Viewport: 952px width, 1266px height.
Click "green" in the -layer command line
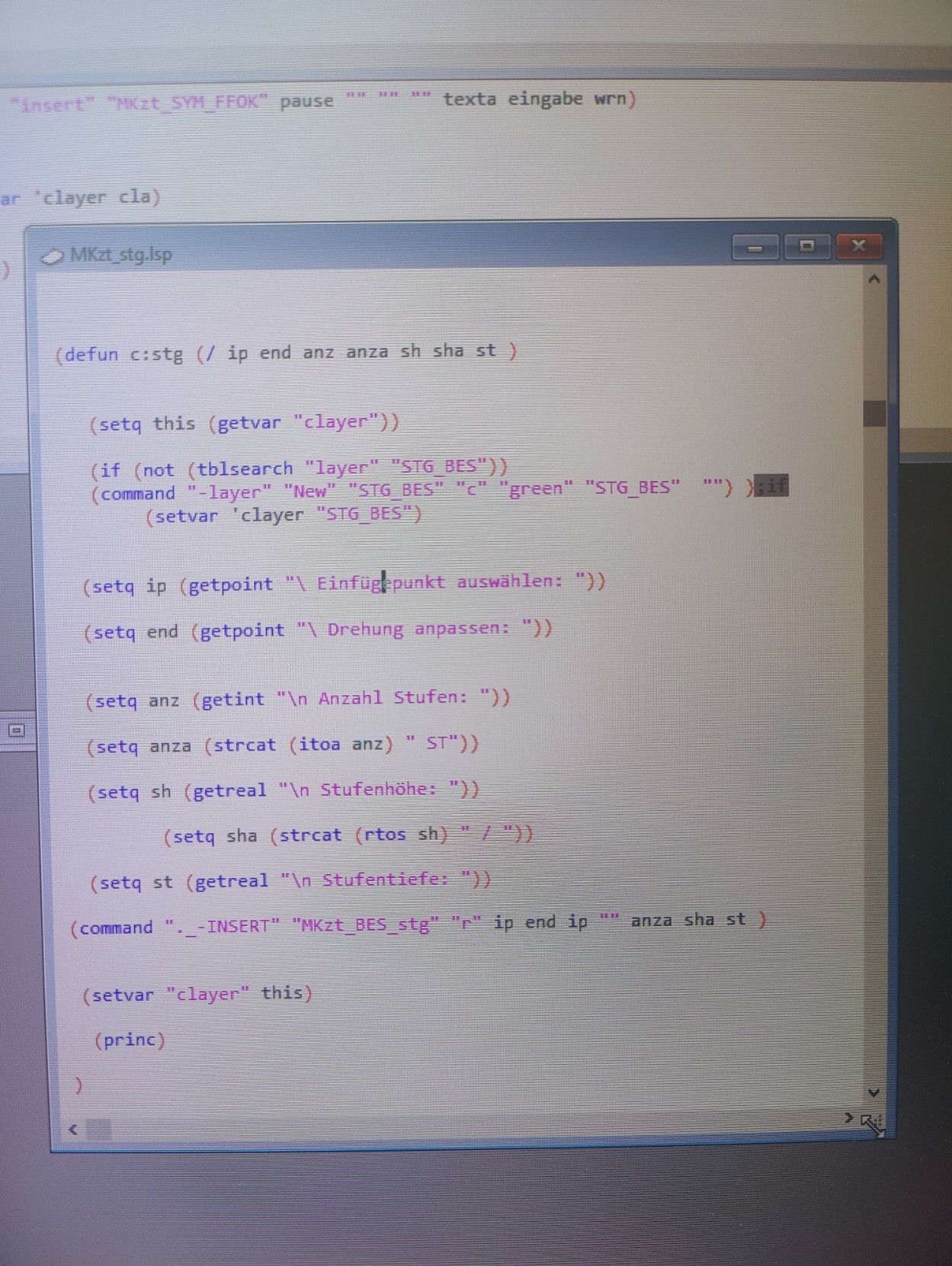pos(536,488)
